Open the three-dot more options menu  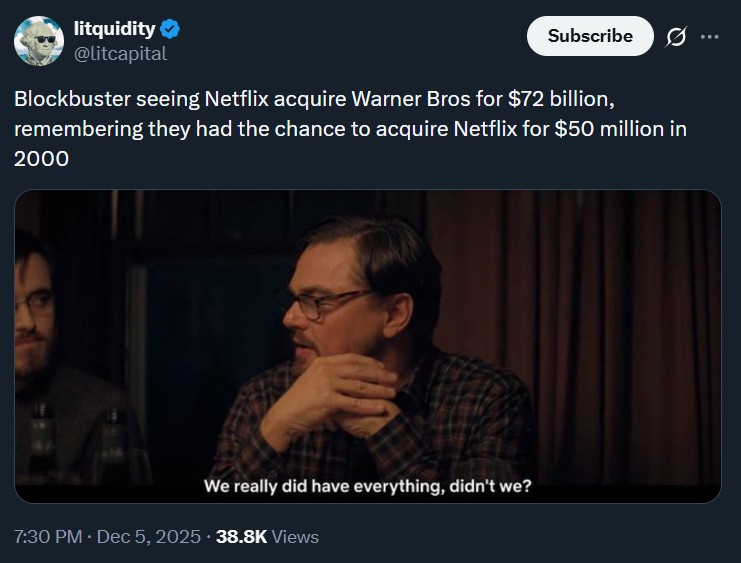pos(710,37)
